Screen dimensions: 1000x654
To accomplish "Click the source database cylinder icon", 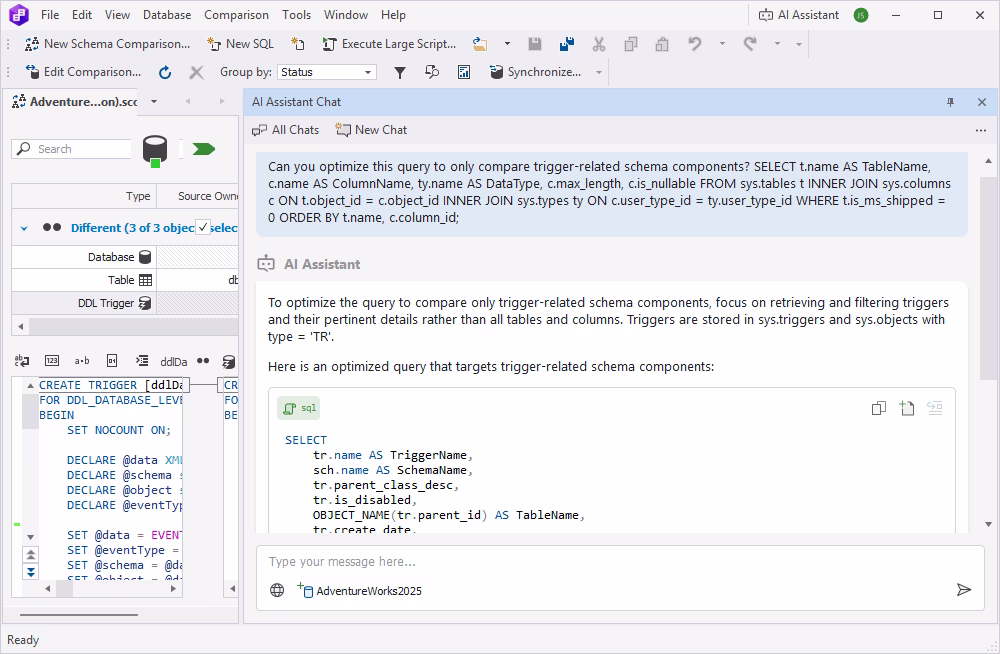I will 154,151.
